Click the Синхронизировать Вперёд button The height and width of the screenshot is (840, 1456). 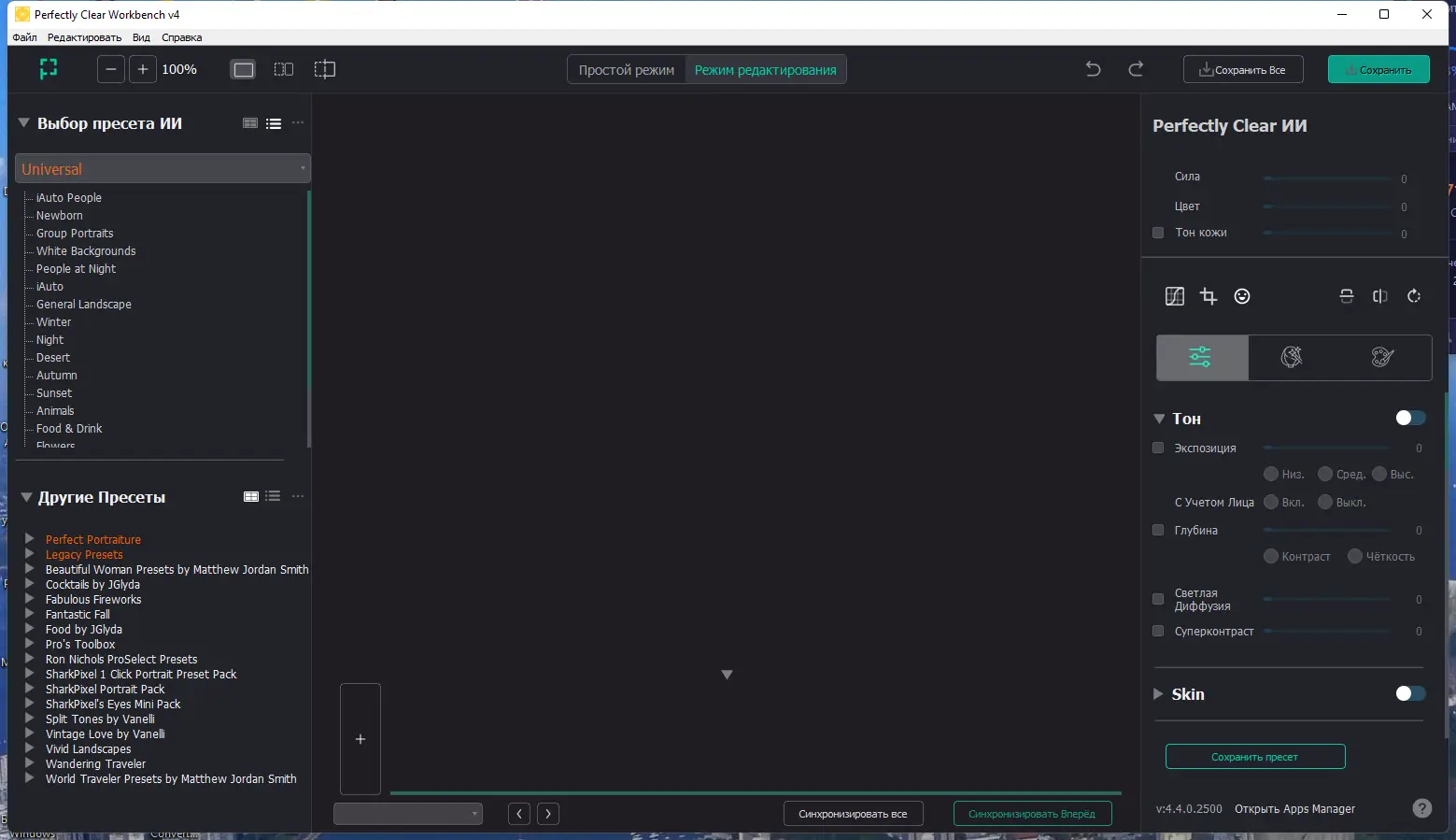click(1032, 814)
